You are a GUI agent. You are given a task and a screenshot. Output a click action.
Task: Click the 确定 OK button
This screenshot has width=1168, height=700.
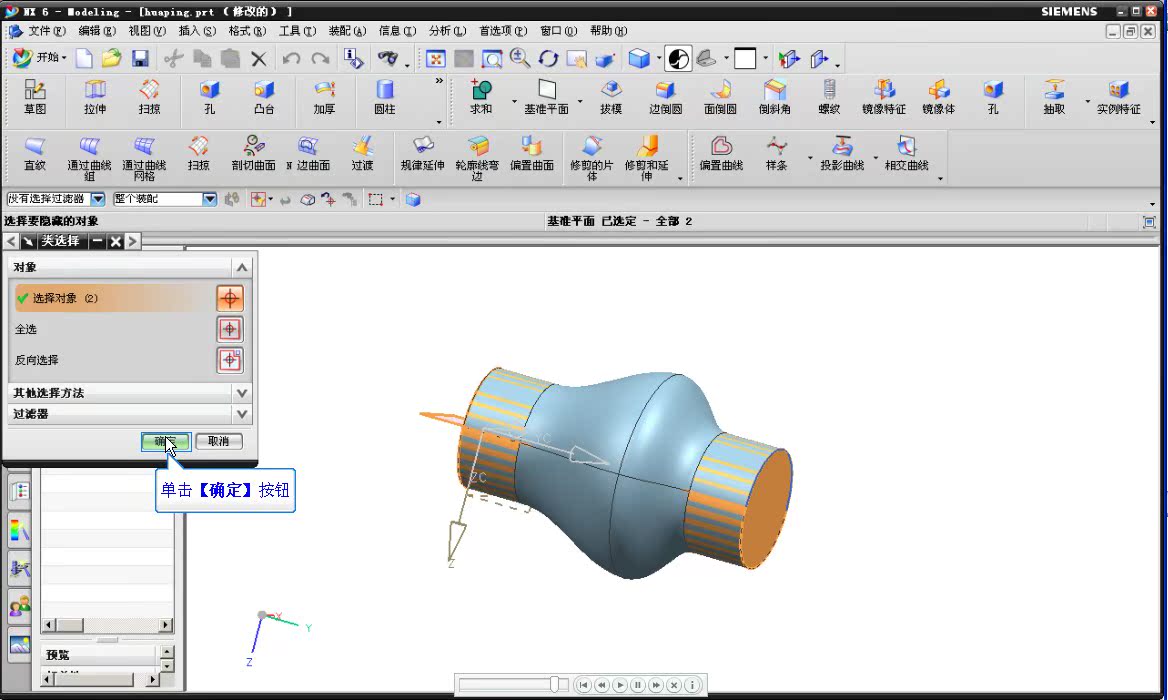(165, 442)
